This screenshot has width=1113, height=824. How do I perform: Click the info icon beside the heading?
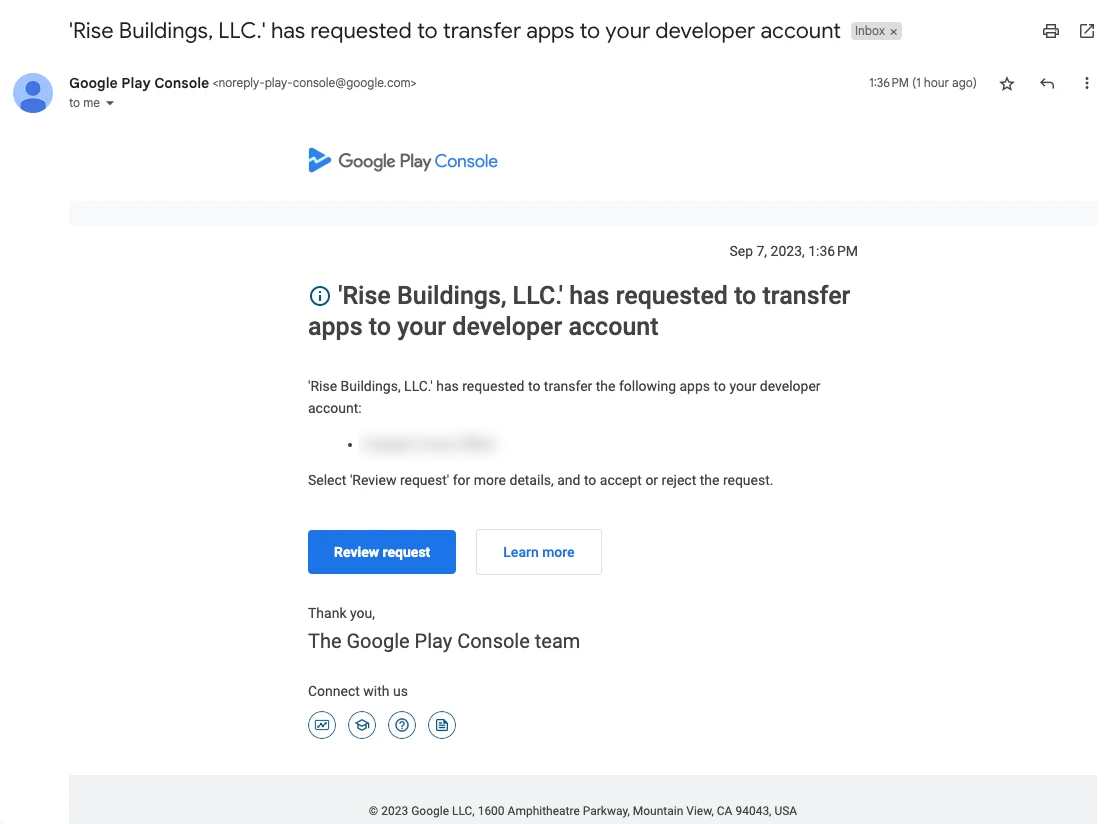click(x=319, y=296)
